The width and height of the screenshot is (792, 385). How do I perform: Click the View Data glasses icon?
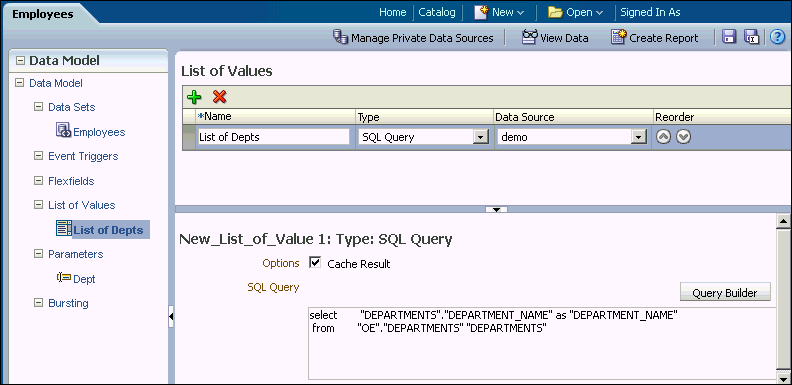(530, 37)
